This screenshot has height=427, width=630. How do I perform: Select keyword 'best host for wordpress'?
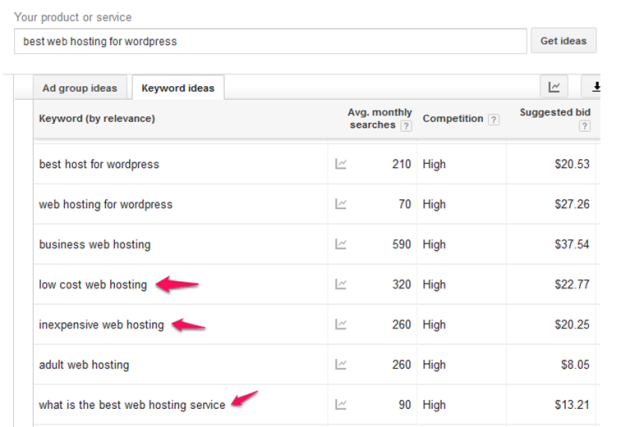(99, 164)
